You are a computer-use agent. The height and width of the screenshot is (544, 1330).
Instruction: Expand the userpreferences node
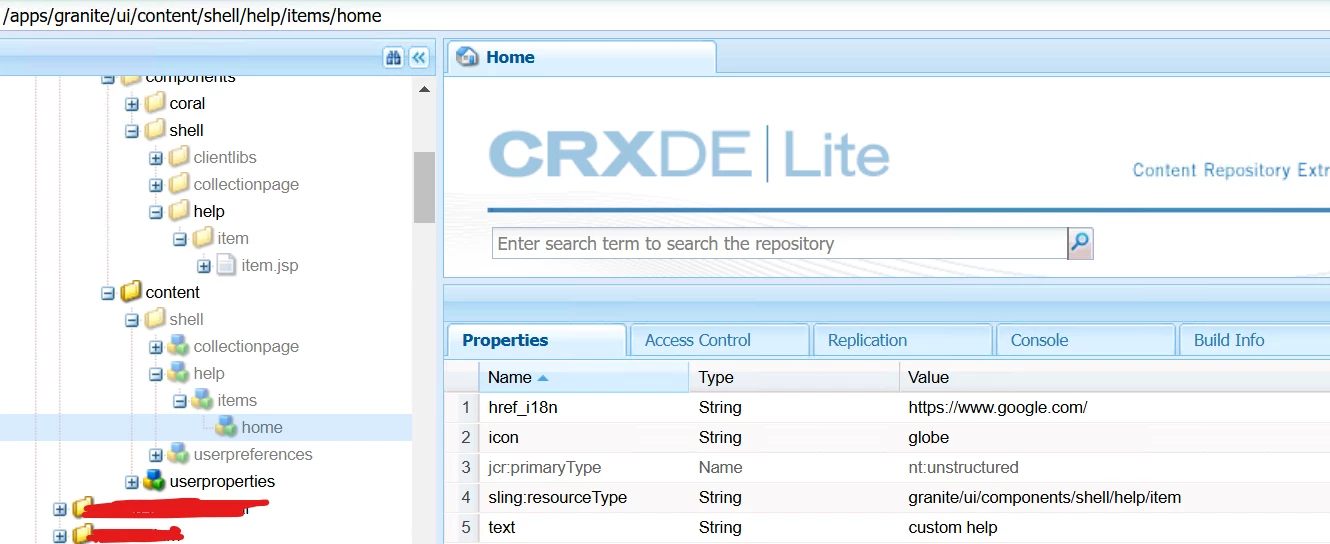click(x=156, y=455)
